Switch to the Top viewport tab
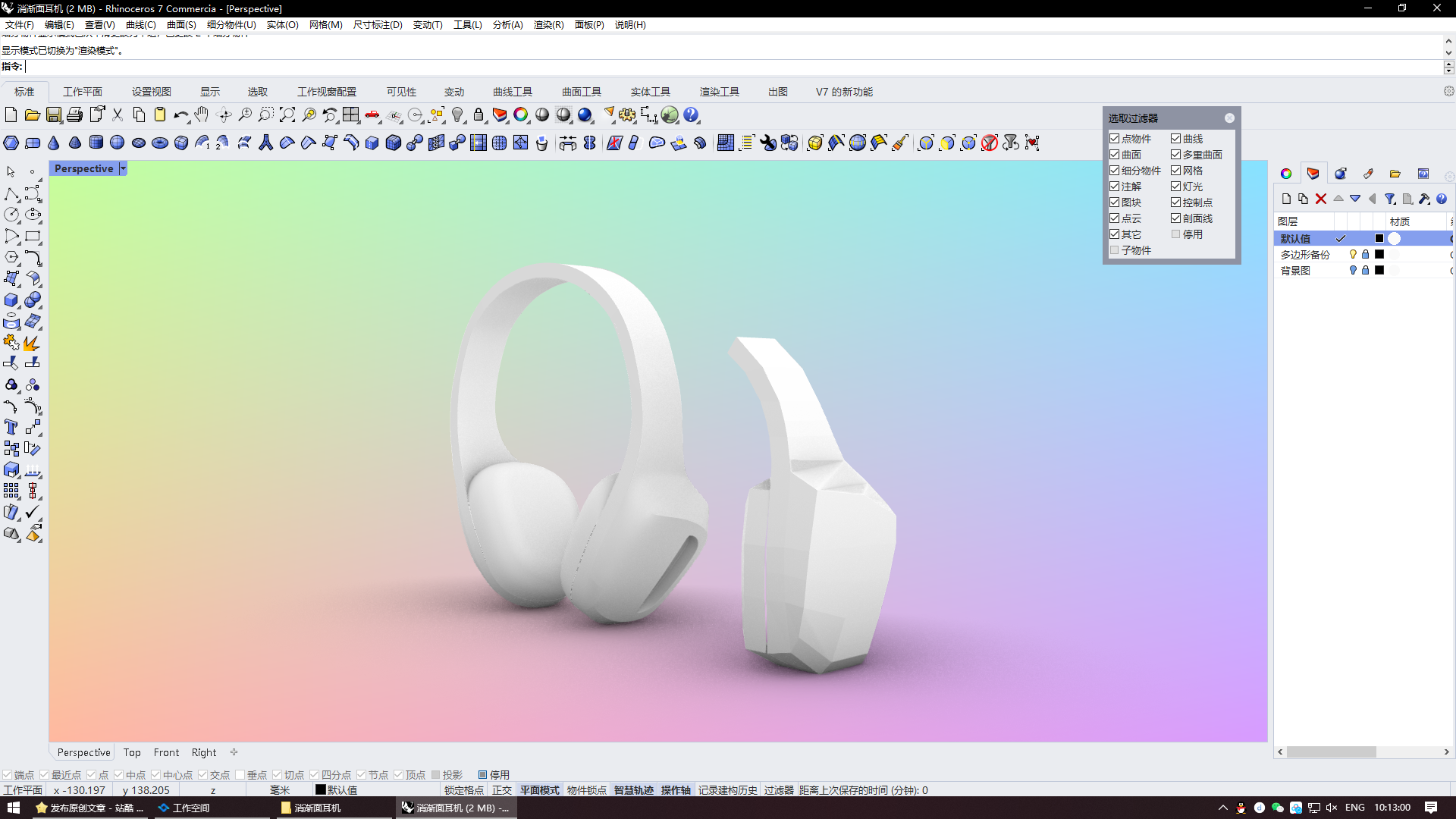1456x819 pixels. point(132,752)
